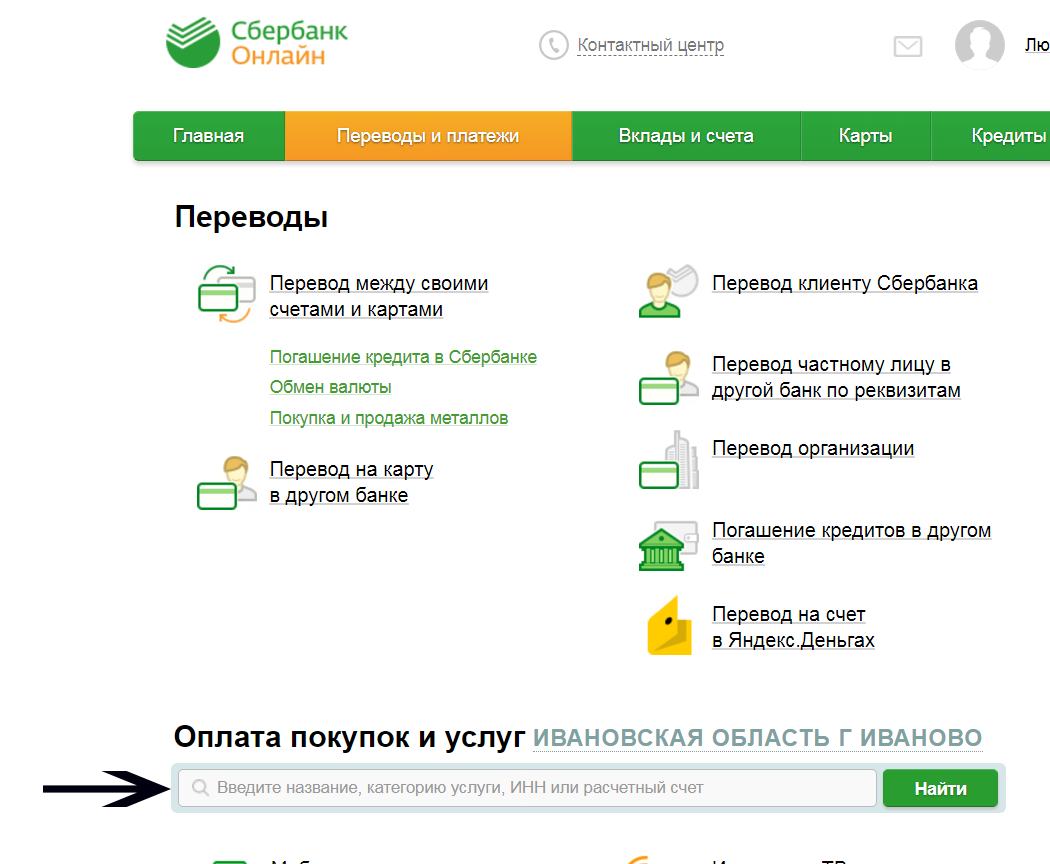Open Перевод клиенту Сбербанка link
This screenshot has height=864, width=1050.
(x=845, y=283)
